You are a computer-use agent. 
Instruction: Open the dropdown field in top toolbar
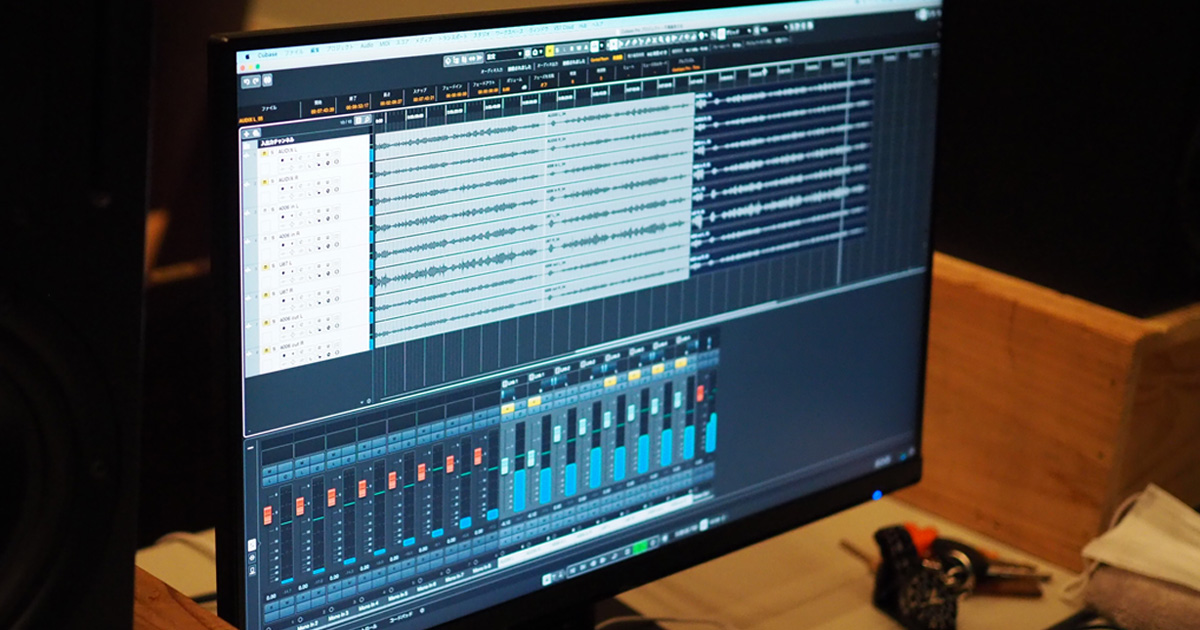(505, 54)
